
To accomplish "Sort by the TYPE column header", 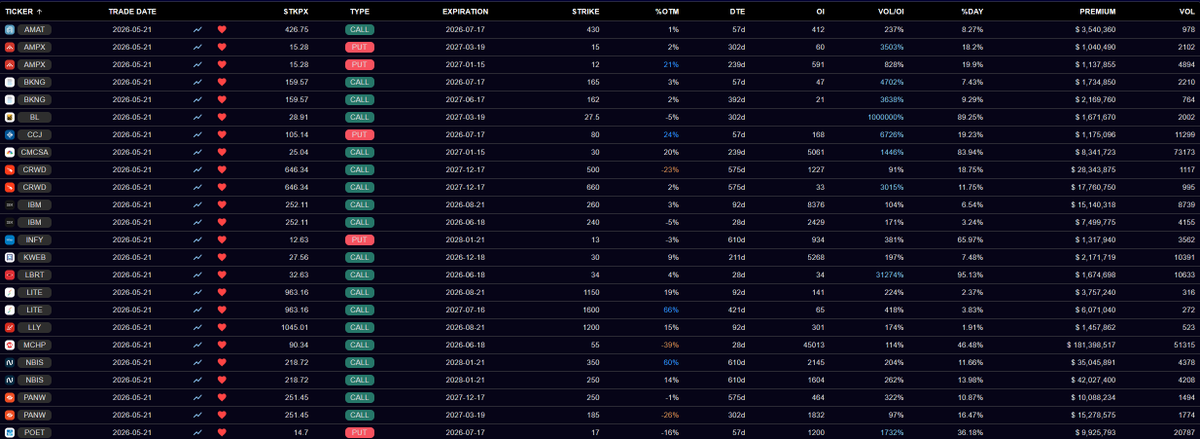I will 359,10.
